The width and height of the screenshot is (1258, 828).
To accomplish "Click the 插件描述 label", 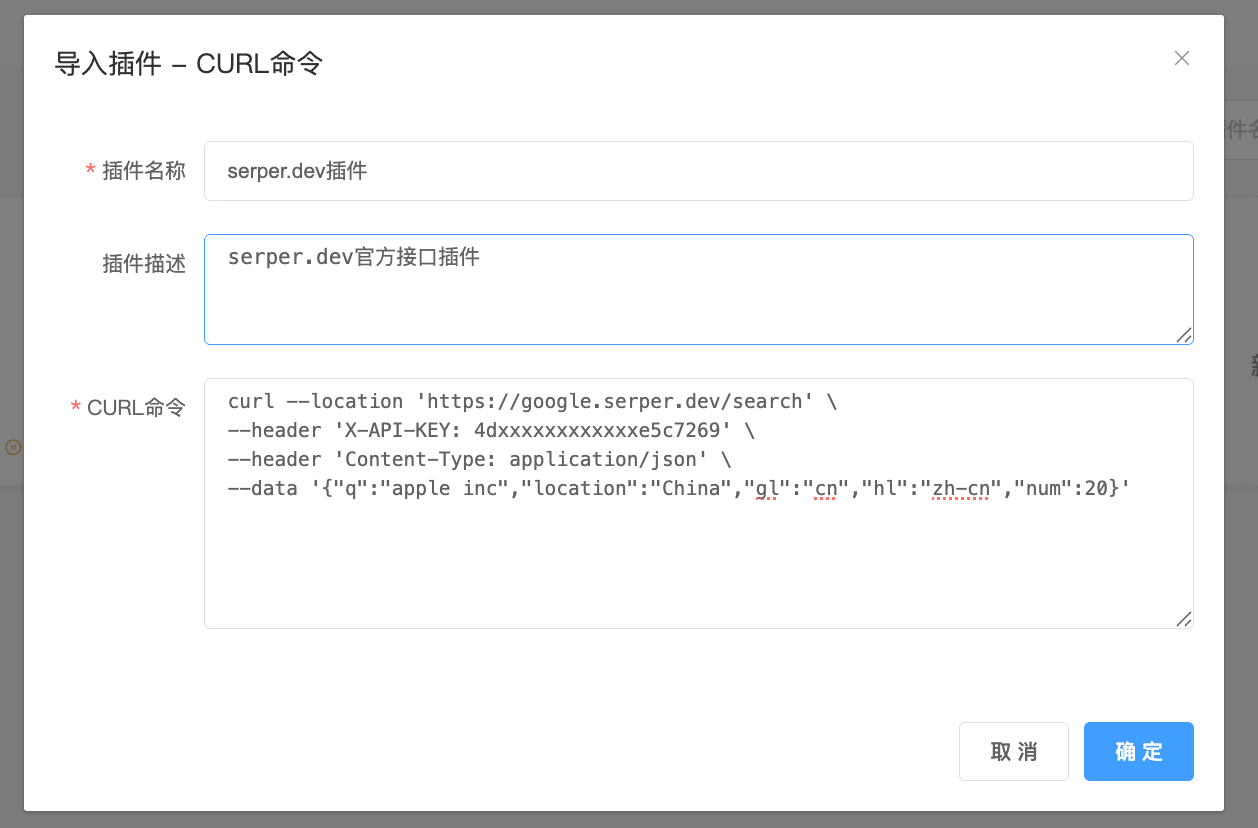I will tap(143, 264).
